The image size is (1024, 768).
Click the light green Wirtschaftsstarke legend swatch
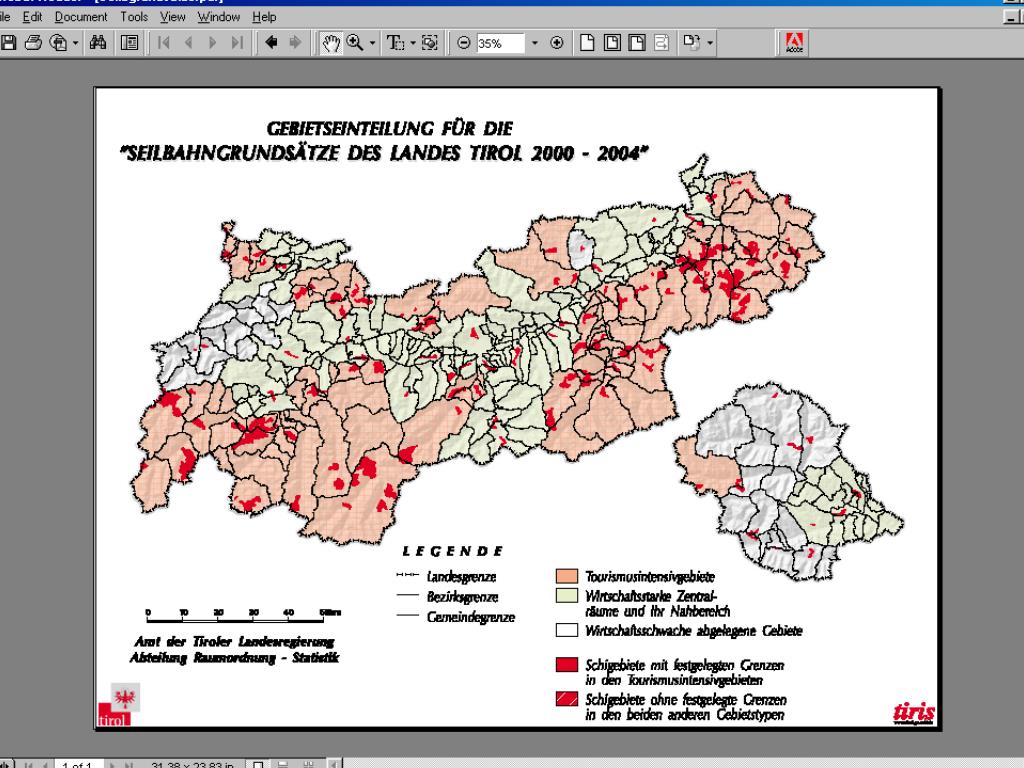[566, 596]
